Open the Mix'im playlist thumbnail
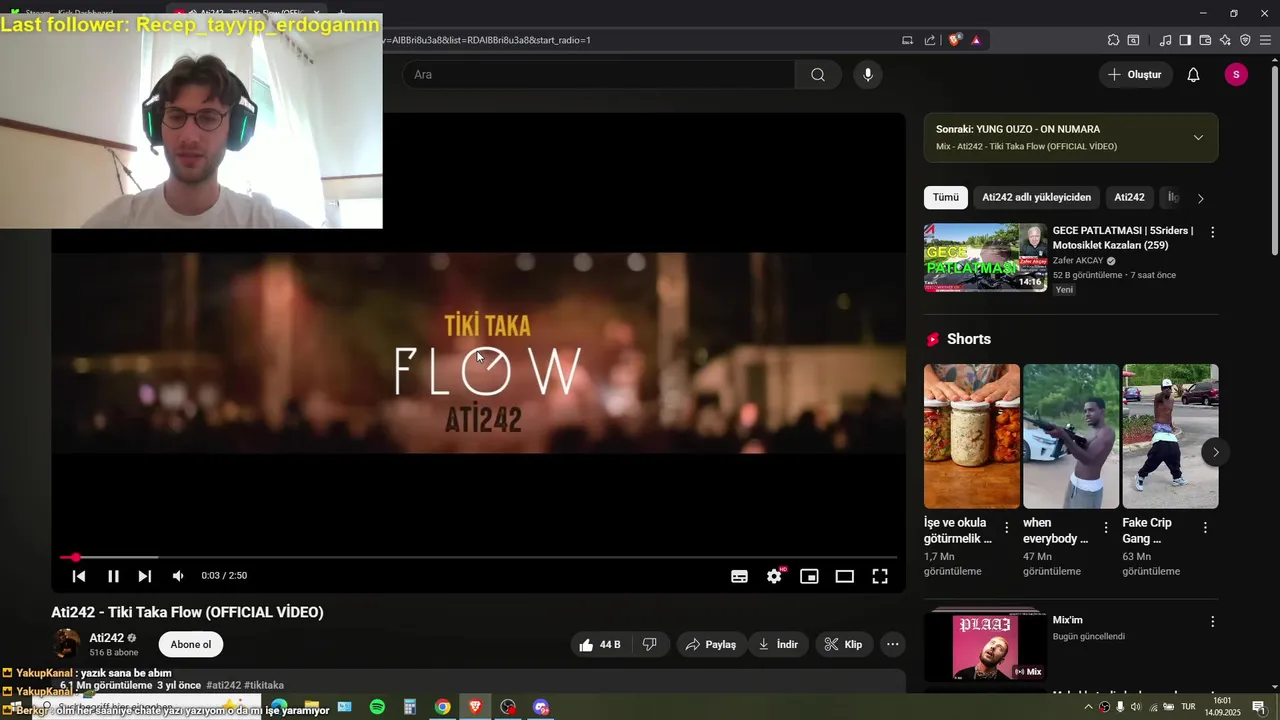 [986, 646]
